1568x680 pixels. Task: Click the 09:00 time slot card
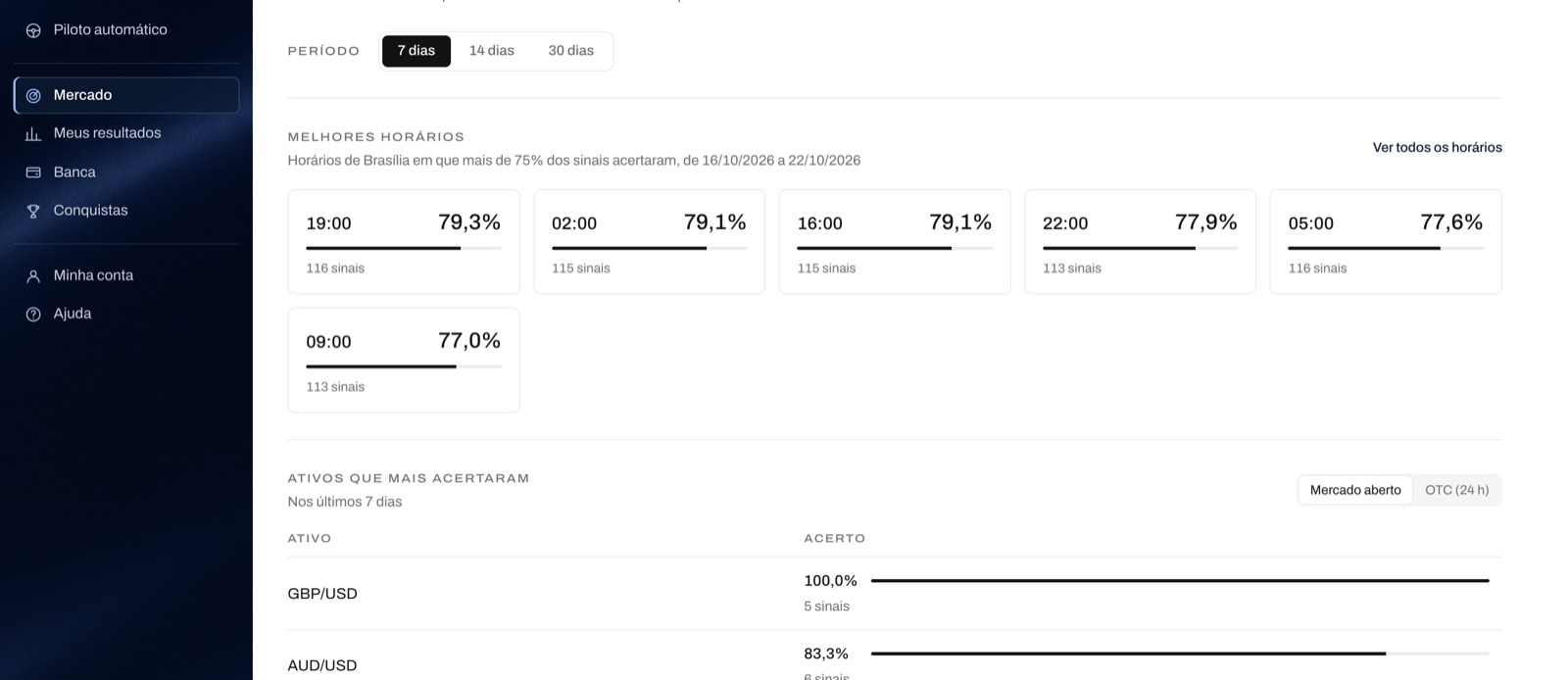coord(404,361)
